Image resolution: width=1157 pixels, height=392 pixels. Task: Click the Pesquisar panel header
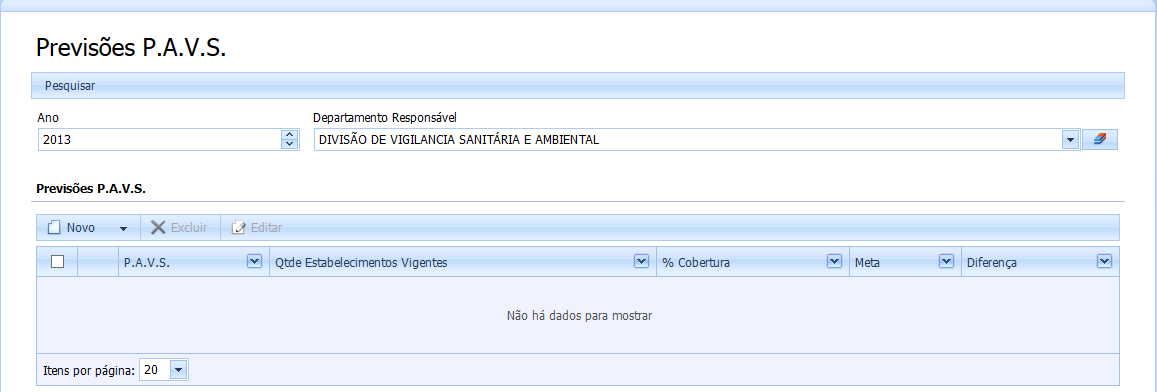[x=578, y=86]
